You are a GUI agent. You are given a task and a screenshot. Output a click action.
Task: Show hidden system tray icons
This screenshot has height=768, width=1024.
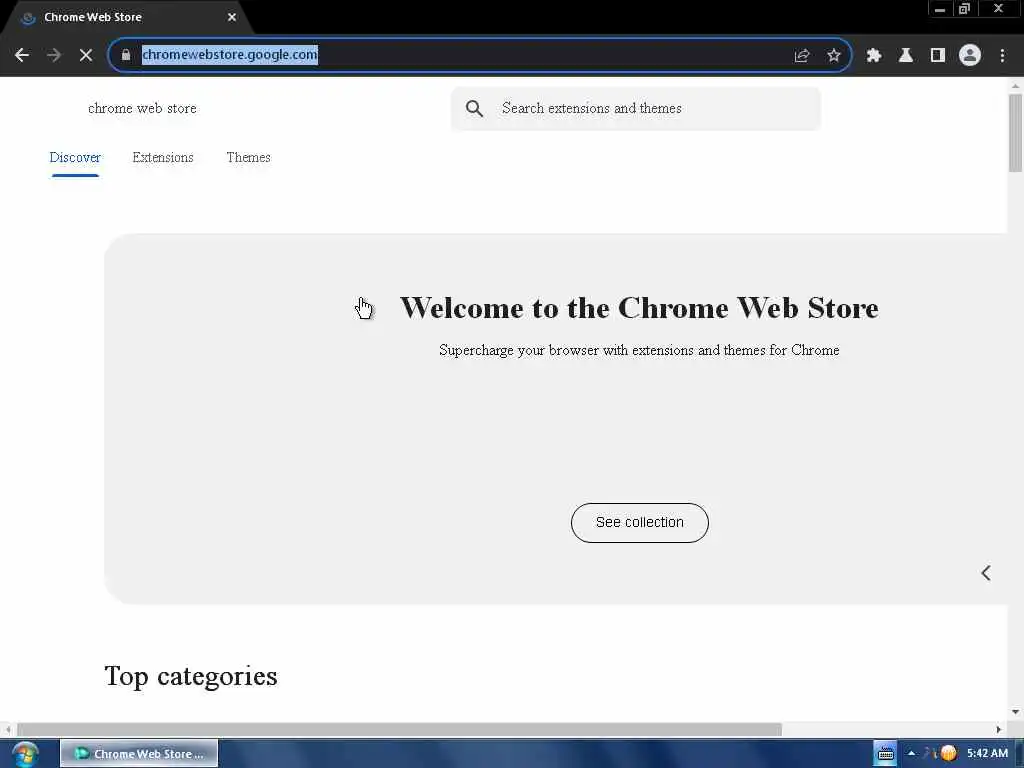click(911, 754)
